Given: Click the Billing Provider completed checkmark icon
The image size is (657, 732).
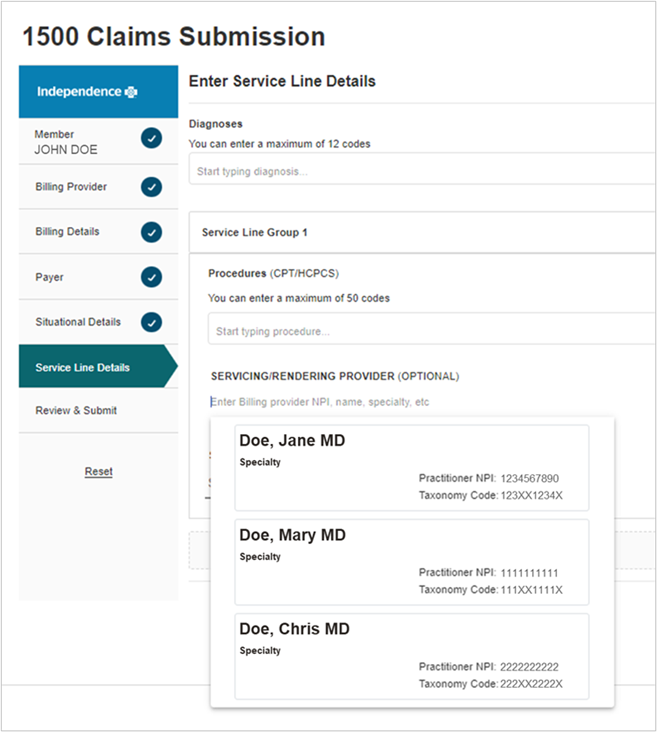Looking at the screenshot, I should coord(151,187).
